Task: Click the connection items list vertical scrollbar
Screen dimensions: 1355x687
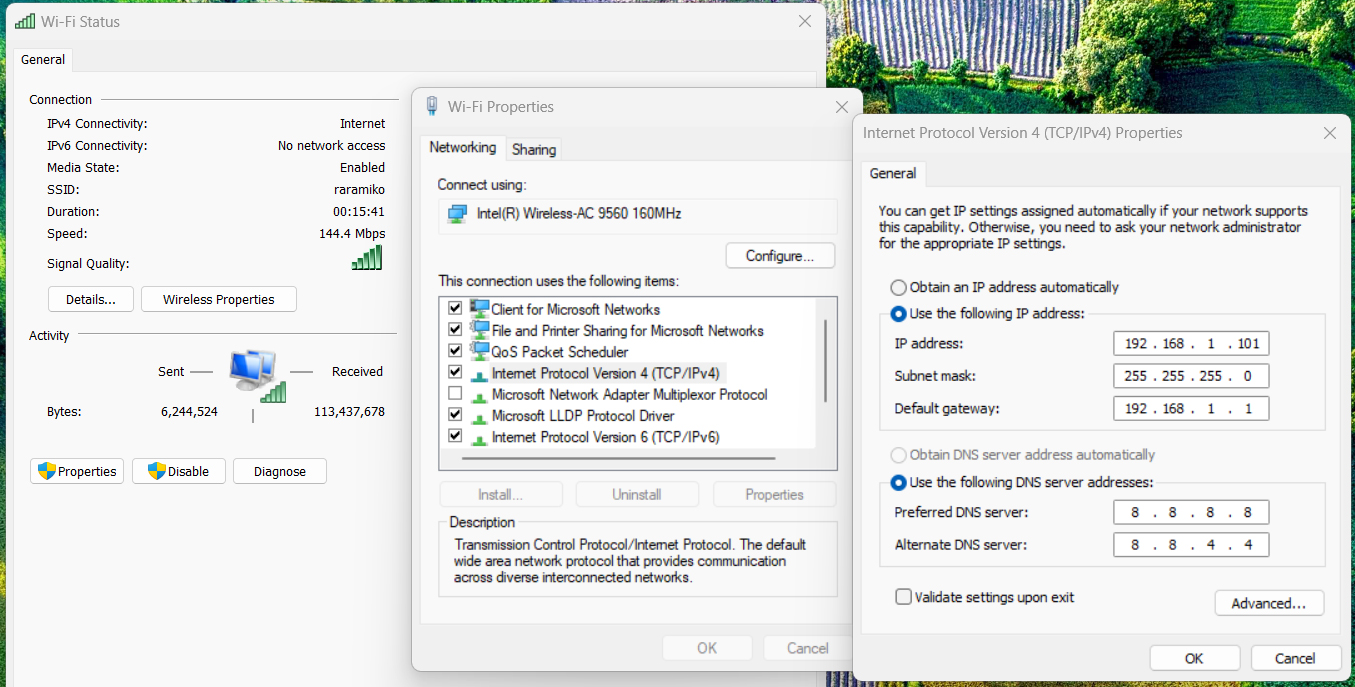Action: point(825,360)
